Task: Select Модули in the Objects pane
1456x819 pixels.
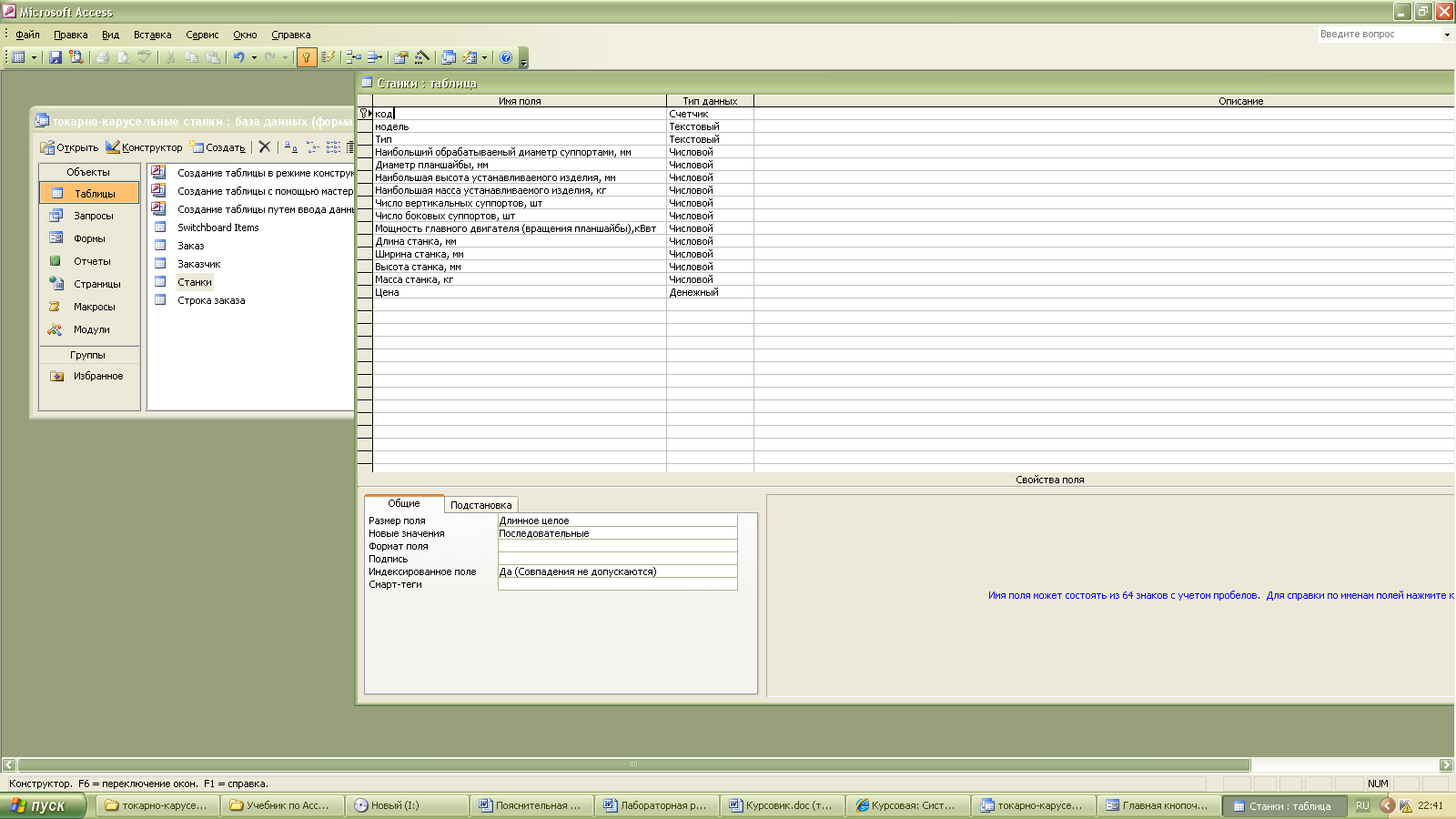Action: tap(89, 329)
